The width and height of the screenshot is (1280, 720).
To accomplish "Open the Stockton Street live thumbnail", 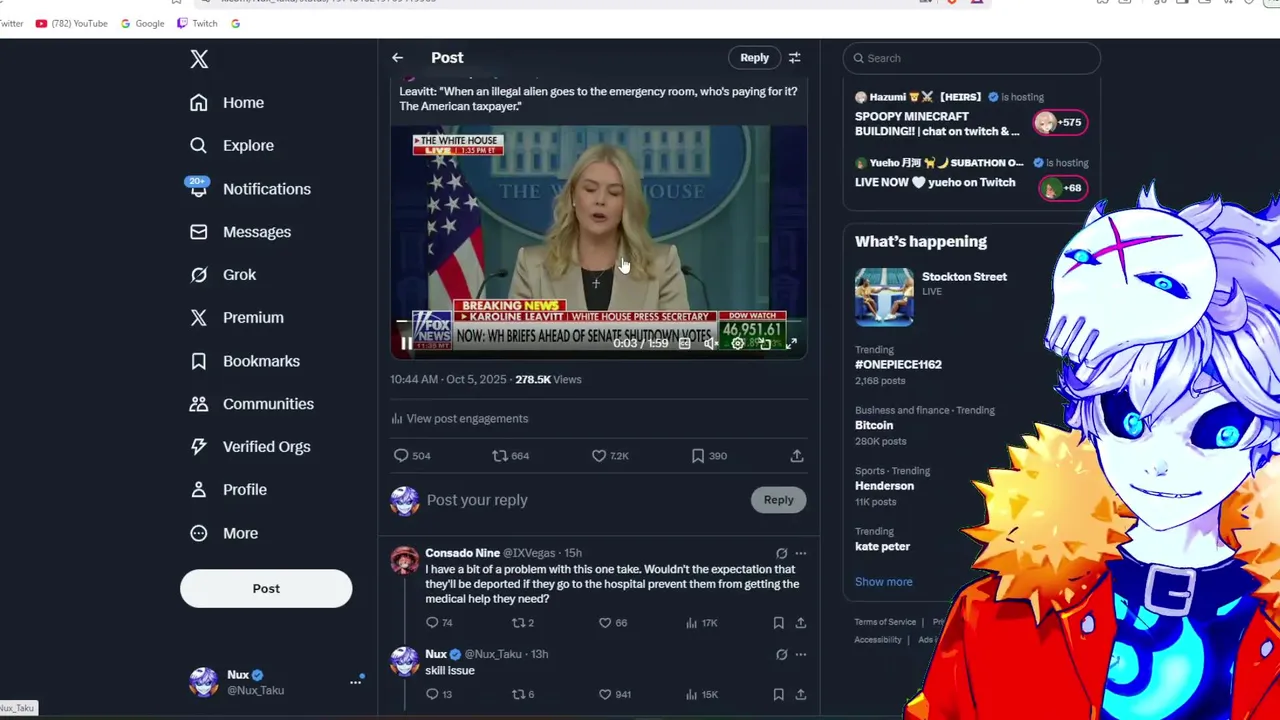I will click(x=884, y=296).
